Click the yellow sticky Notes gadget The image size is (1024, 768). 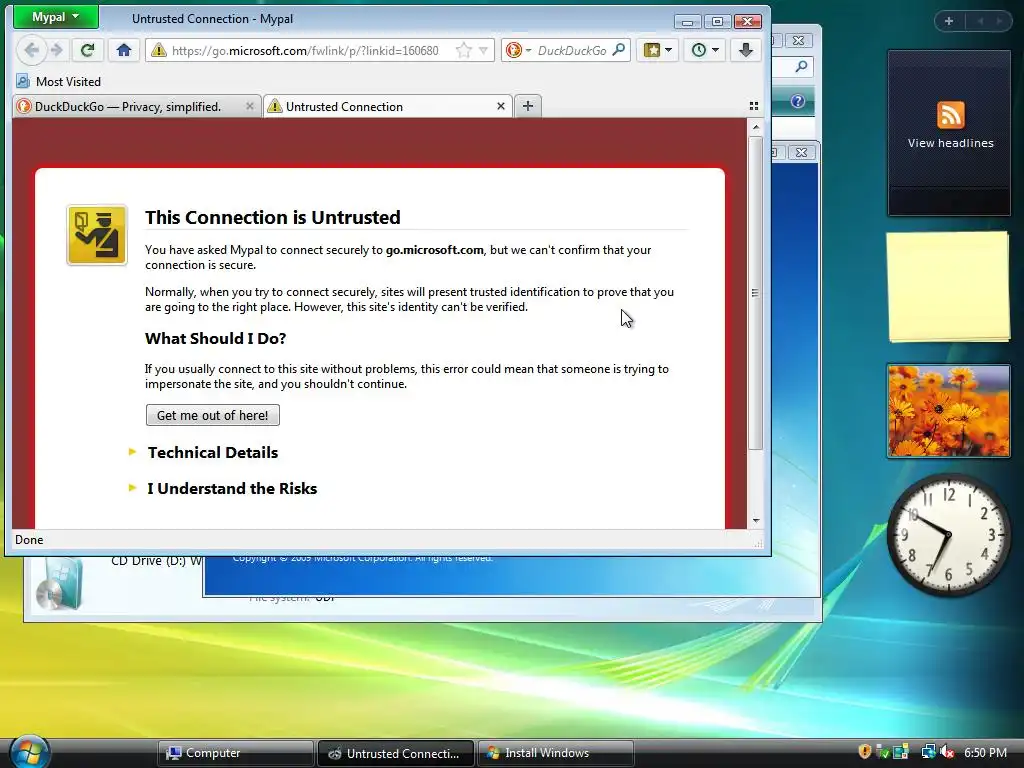tap(948, 287)
